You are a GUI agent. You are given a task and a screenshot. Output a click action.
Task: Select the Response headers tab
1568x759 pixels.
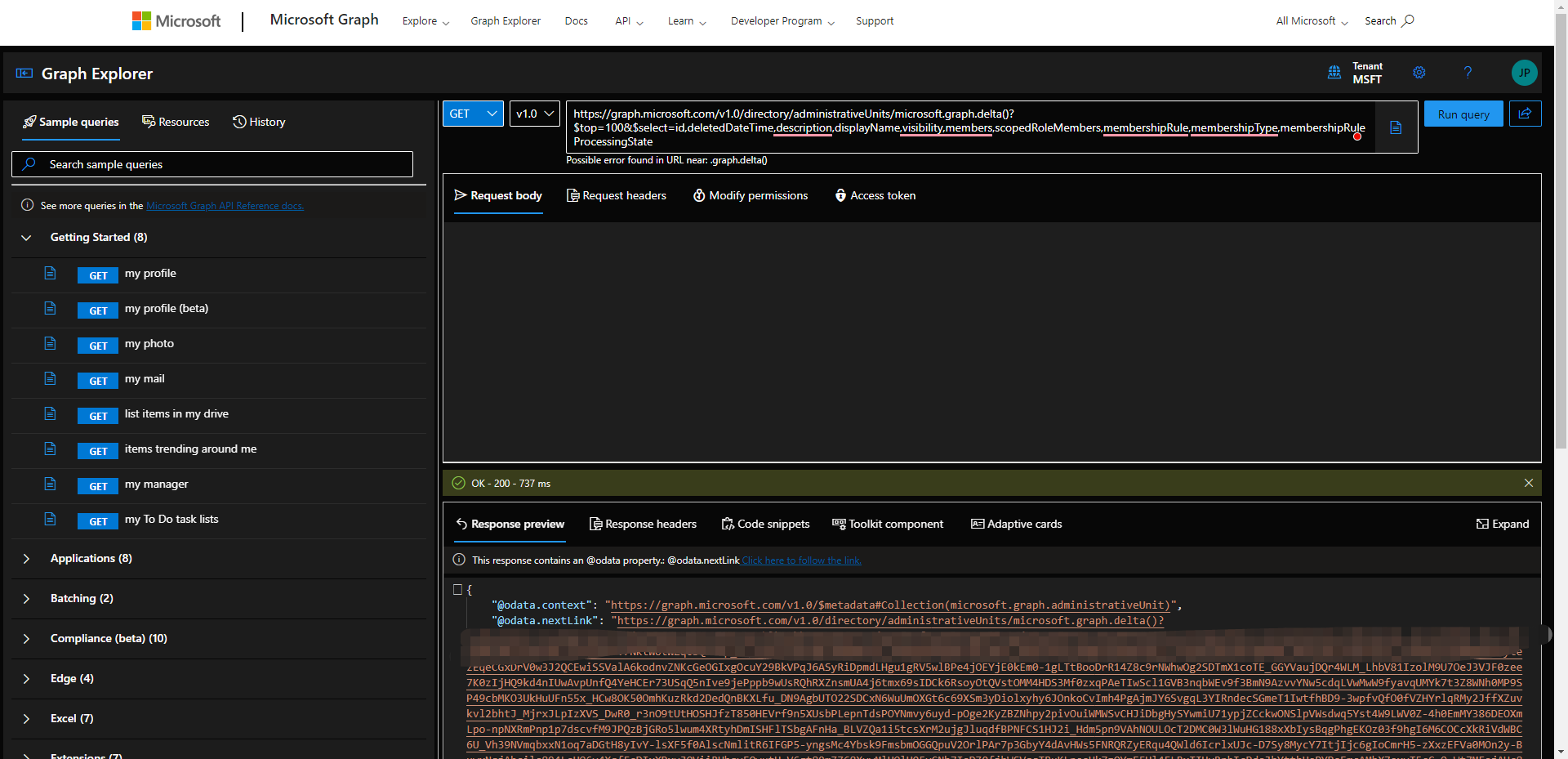tap(643, 524)
